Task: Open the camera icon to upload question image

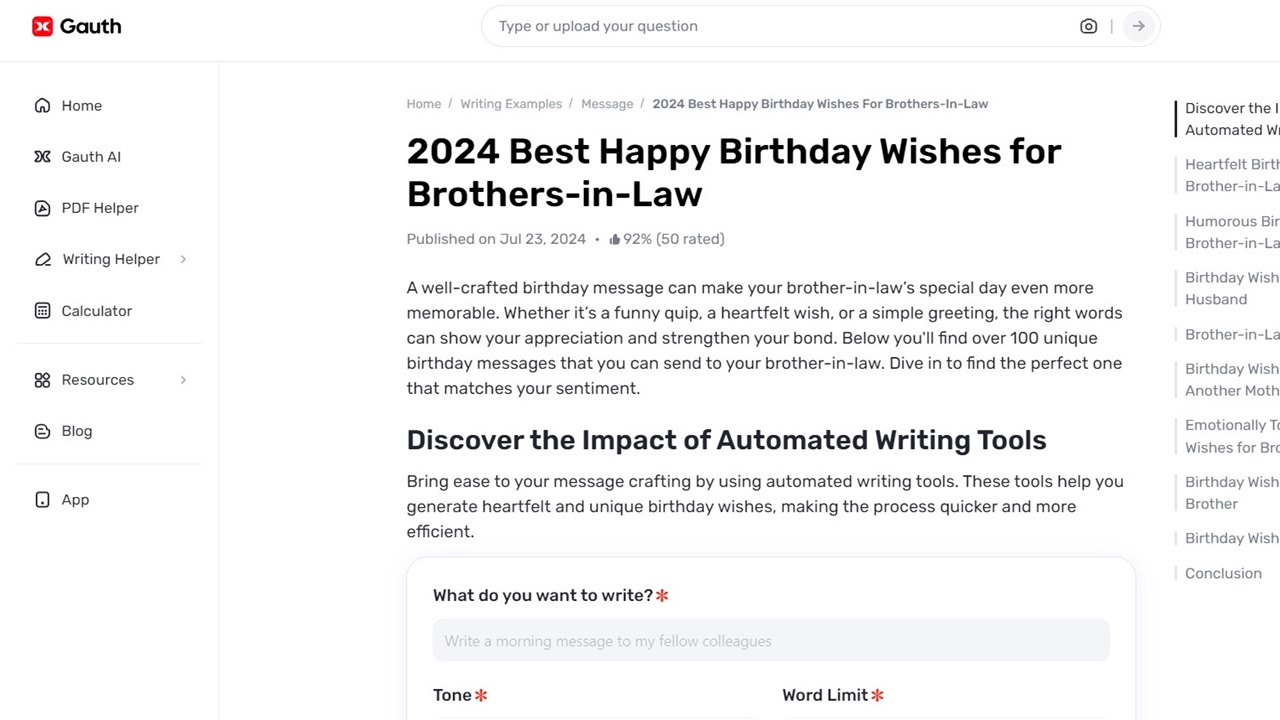Action: [1089, 26]
